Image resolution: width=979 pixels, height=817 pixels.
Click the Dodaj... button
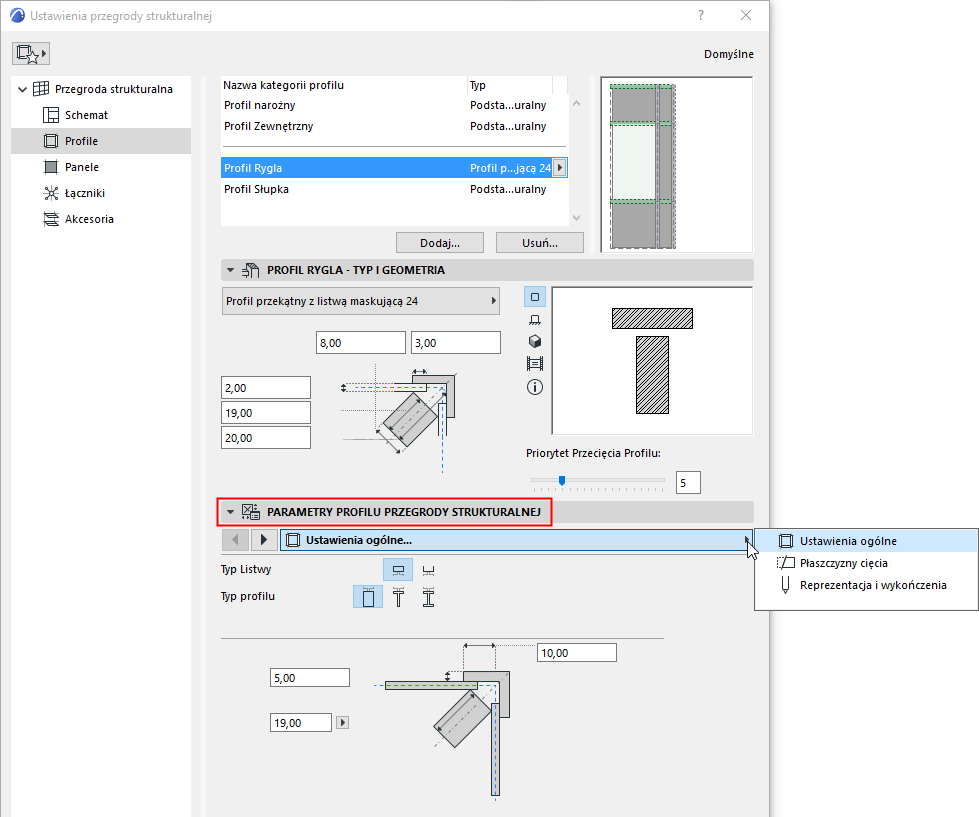coord(440,243)
